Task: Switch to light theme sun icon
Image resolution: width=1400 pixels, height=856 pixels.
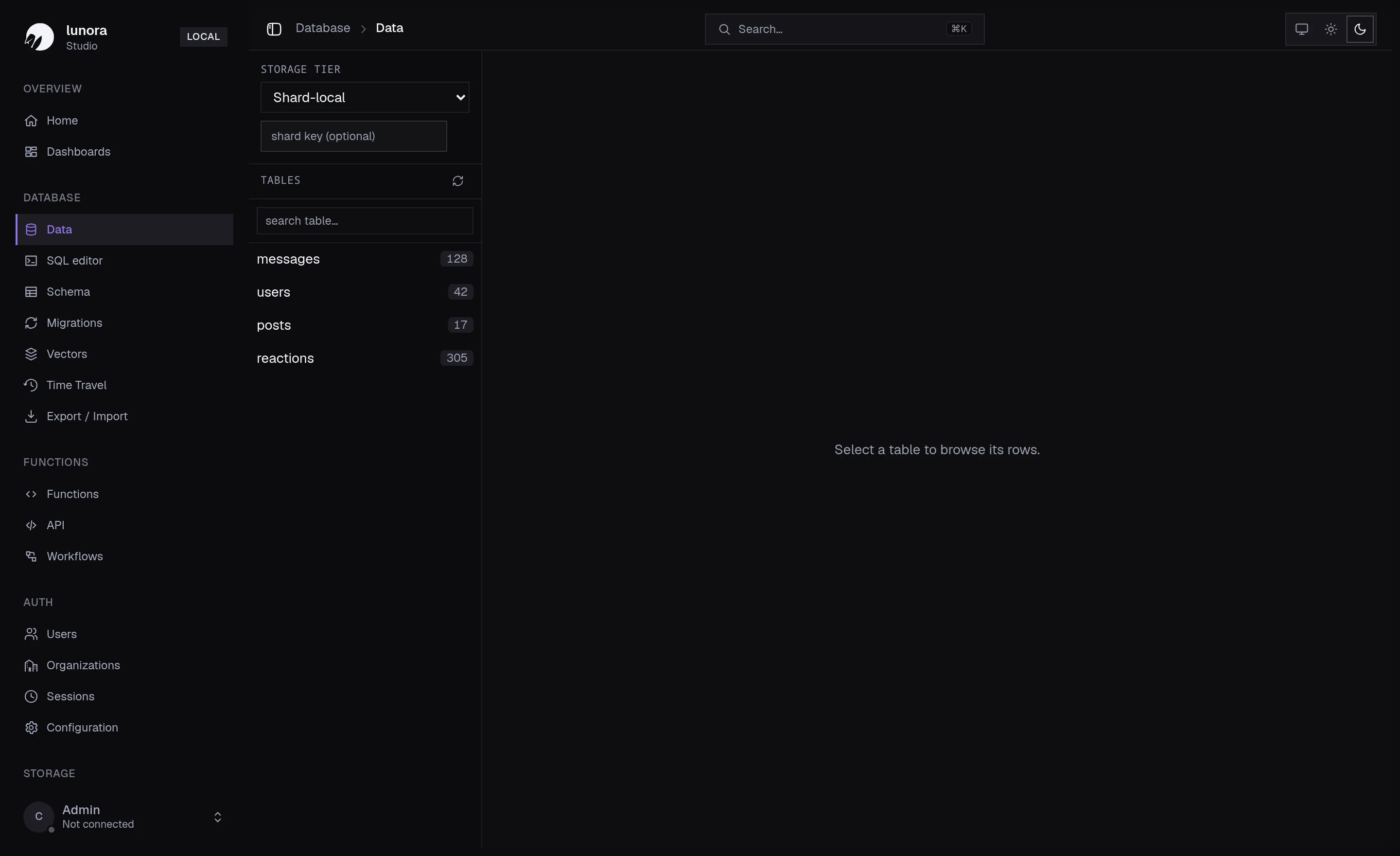Action: (1330, 29)
